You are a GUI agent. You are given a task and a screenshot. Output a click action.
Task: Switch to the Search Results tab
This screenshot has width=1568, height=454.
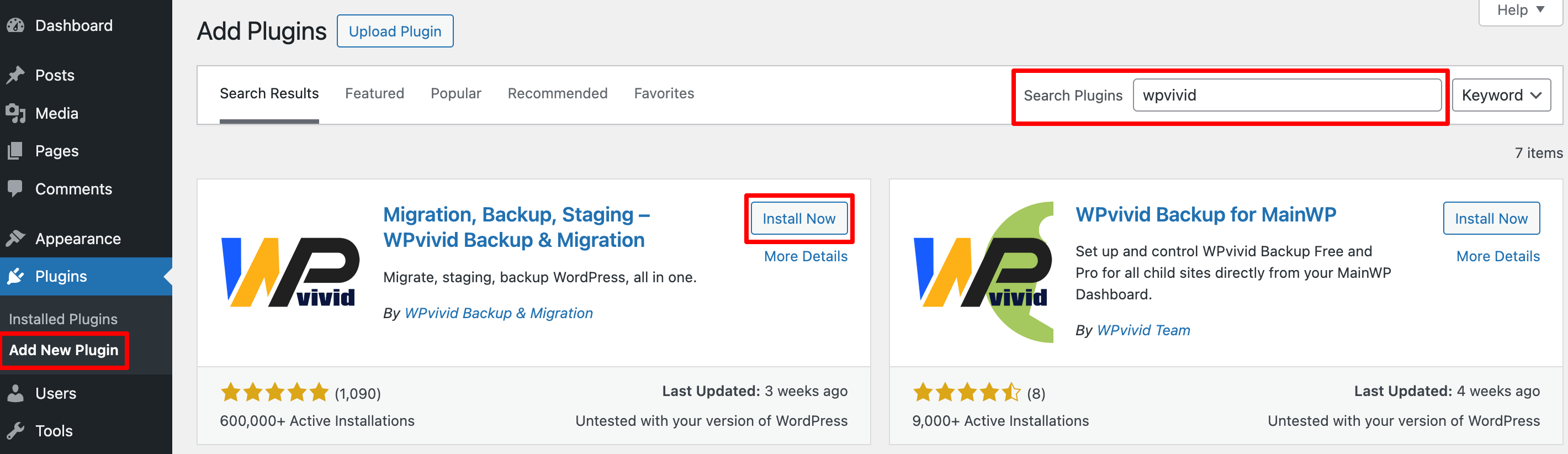[269, 93]
